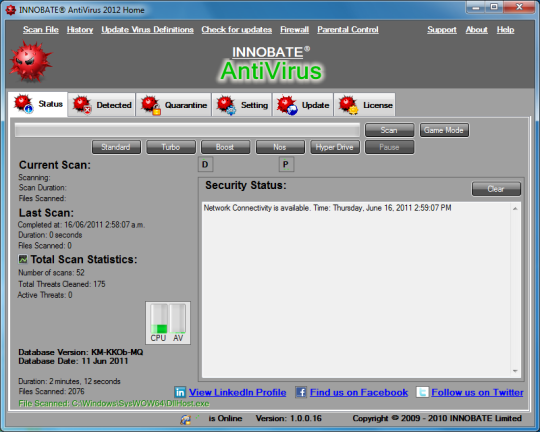540x432 pixels.
Task: Open Scan File menu link
Action: 41,30
